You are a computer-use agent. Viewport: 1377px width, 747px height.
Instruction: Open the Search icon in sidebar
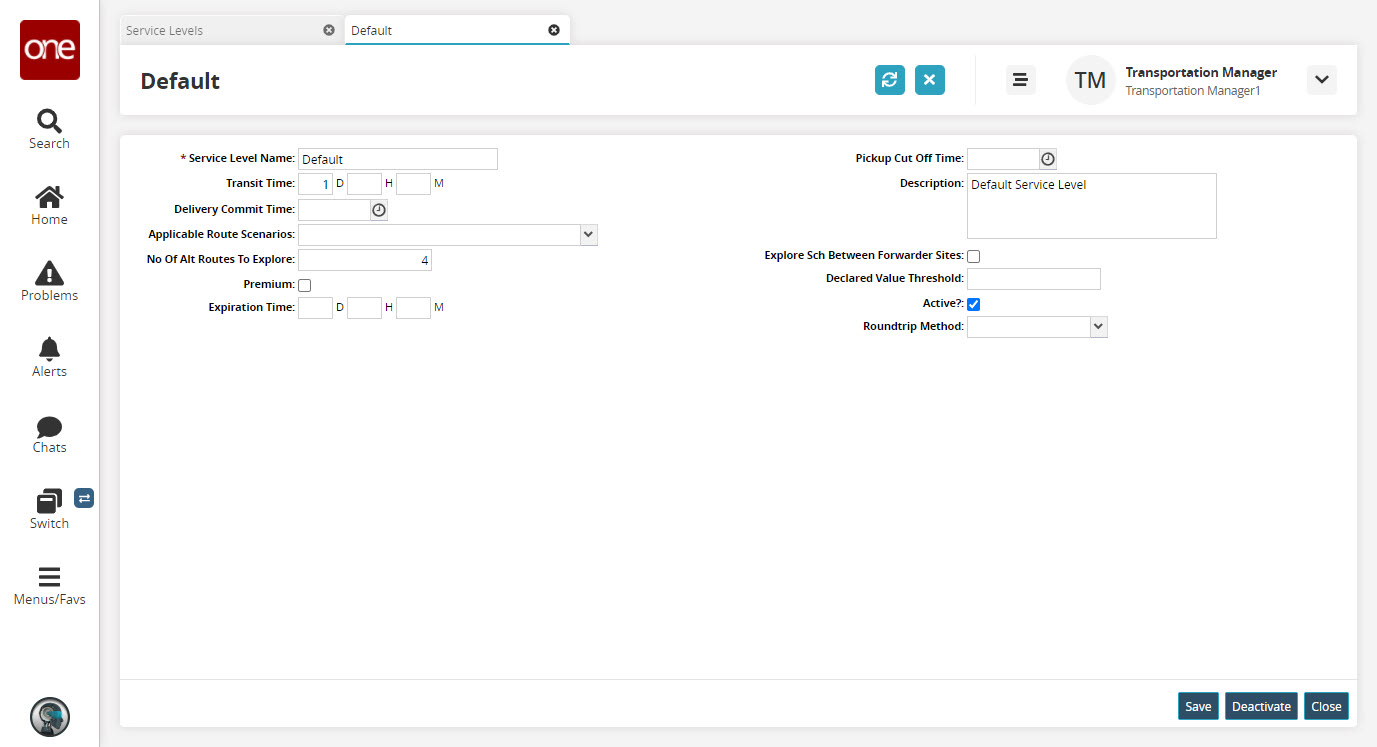pyautogui.click(x=49, y=122)
